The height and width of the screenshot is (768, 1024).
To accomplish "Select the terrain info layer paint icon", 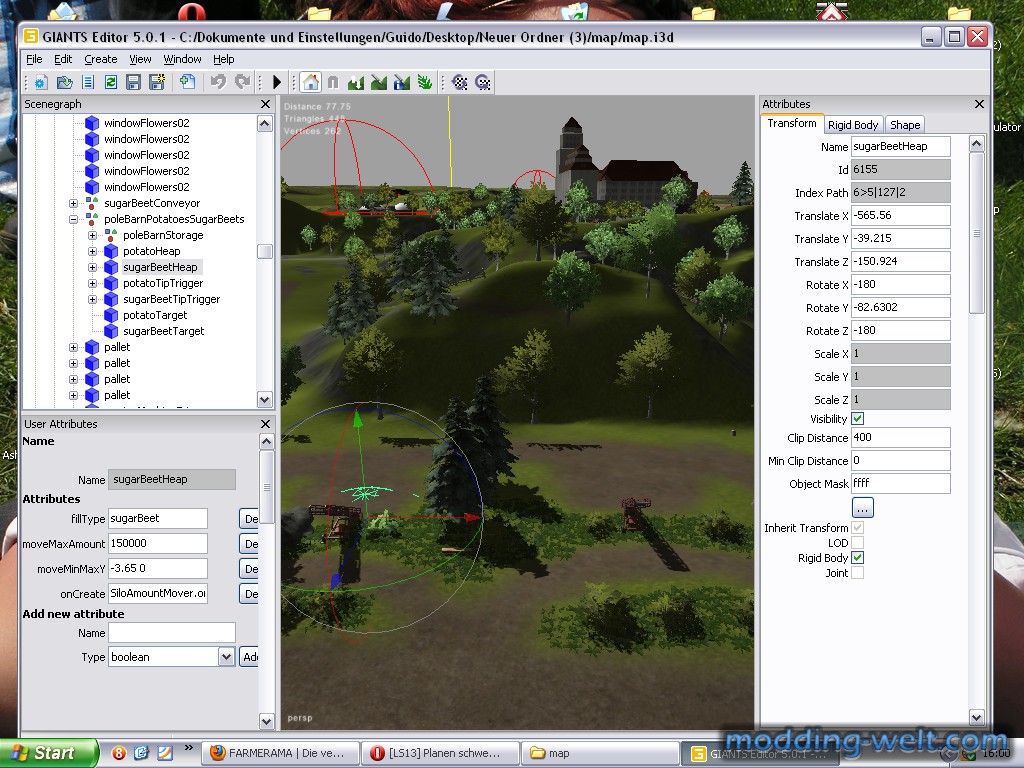I will (402, 82).
